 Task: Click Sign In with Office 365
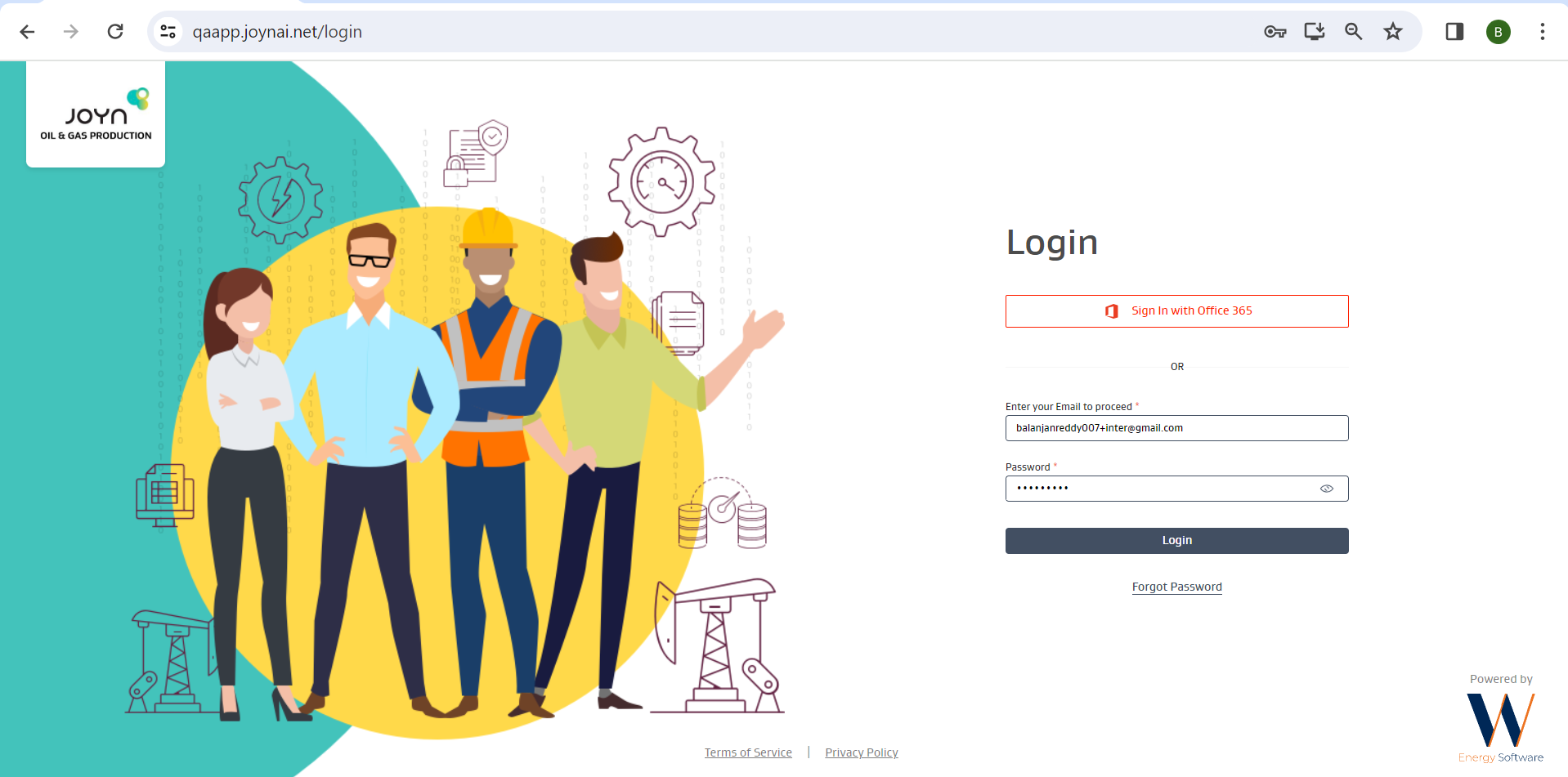[x=1176, y=311]
